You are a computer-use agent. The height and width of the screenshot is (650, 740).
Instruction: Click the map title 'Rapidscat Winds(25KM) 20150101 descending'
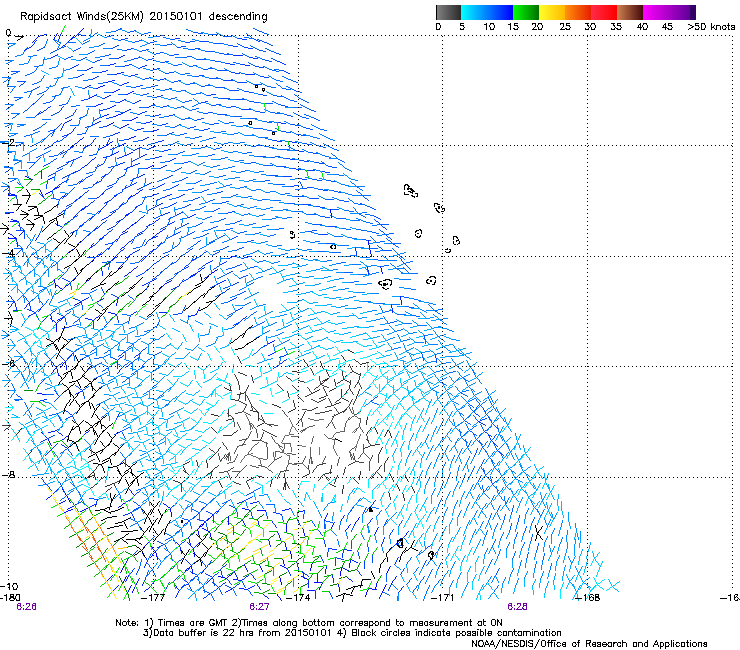point(143,17)
